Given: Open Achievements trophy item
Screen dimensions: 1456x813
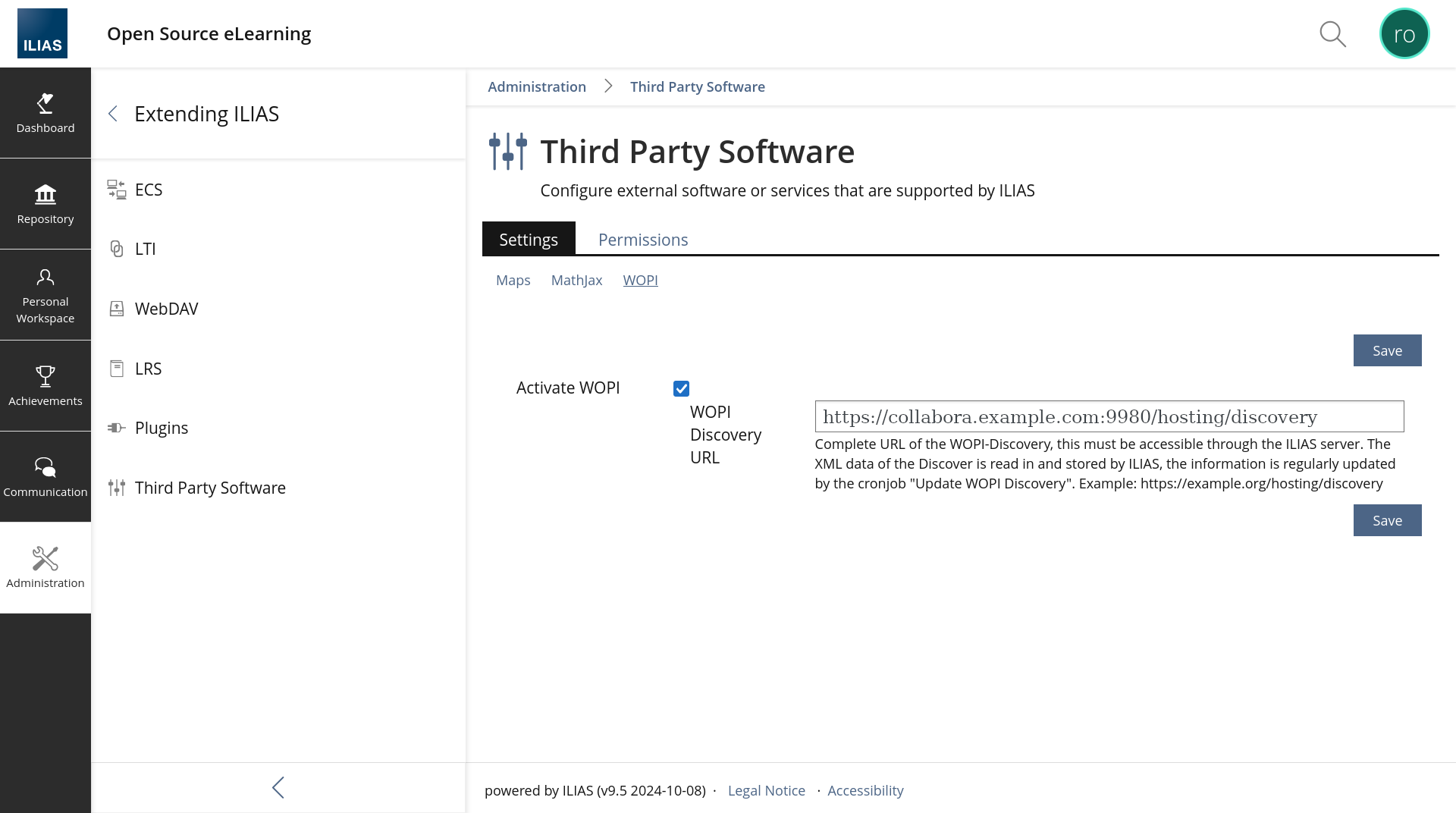Looking at the screenshot, I should coord(45,386).
